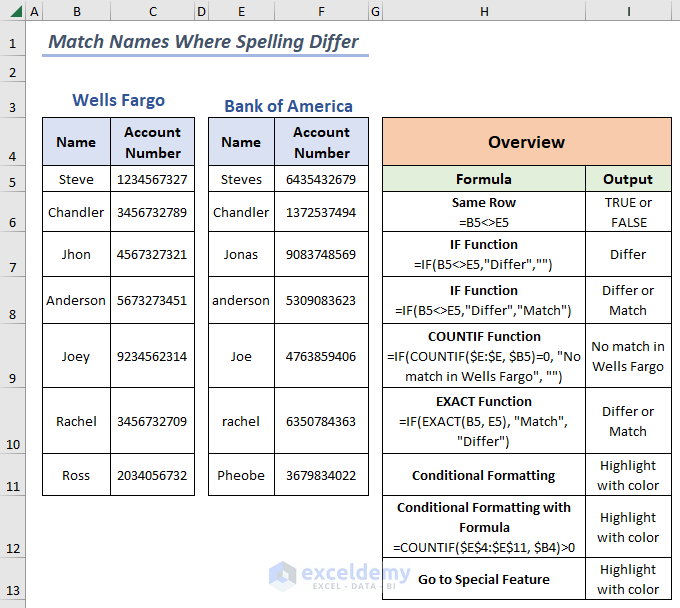Image resolution: width=680 pixels, height=608 pixels.
Task: Click the IF formula with "Match" cell
Action: point(484,300)
